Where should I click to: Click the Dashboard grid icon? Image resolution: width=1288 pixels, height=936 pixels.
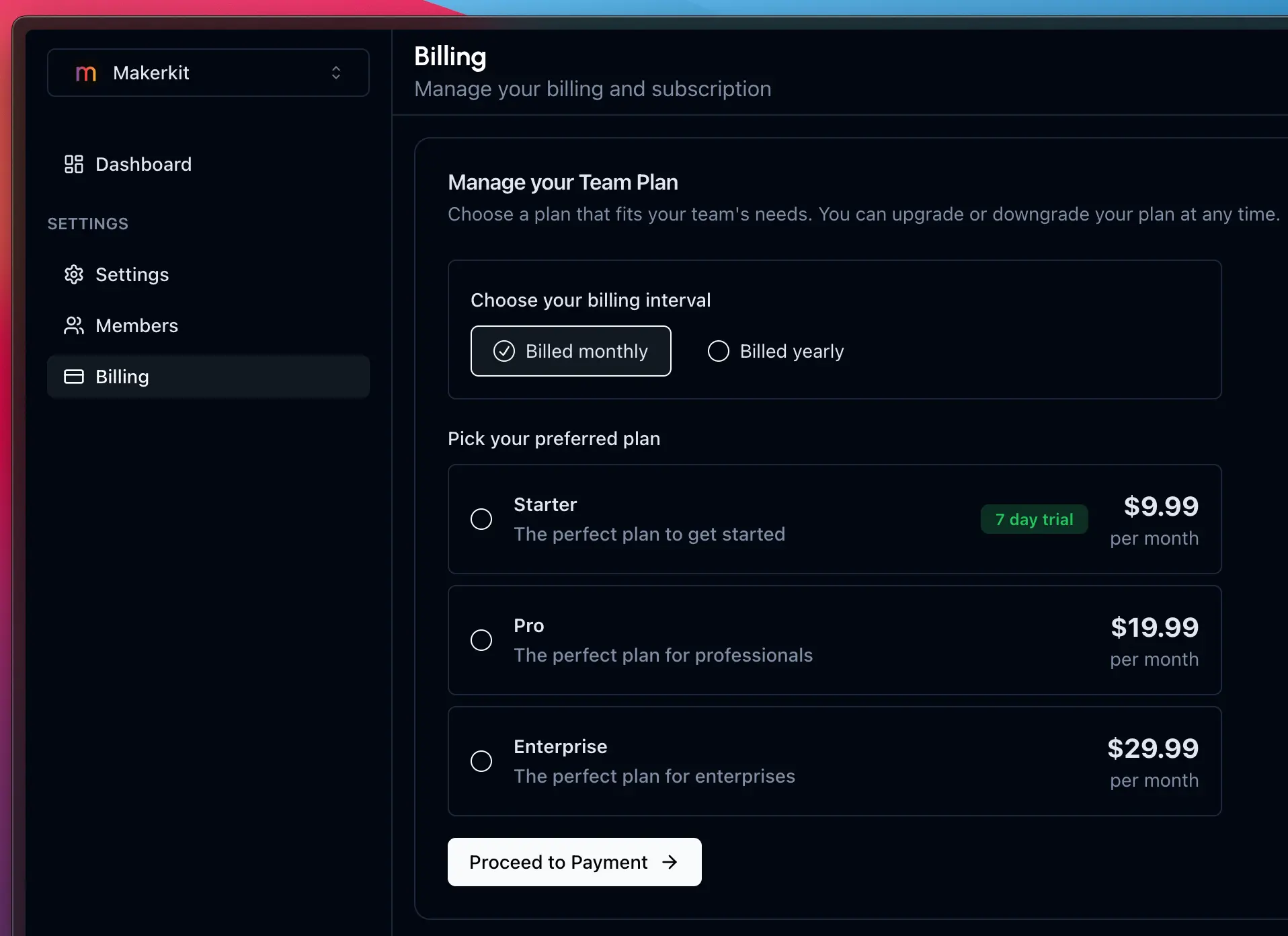[74, 164]
